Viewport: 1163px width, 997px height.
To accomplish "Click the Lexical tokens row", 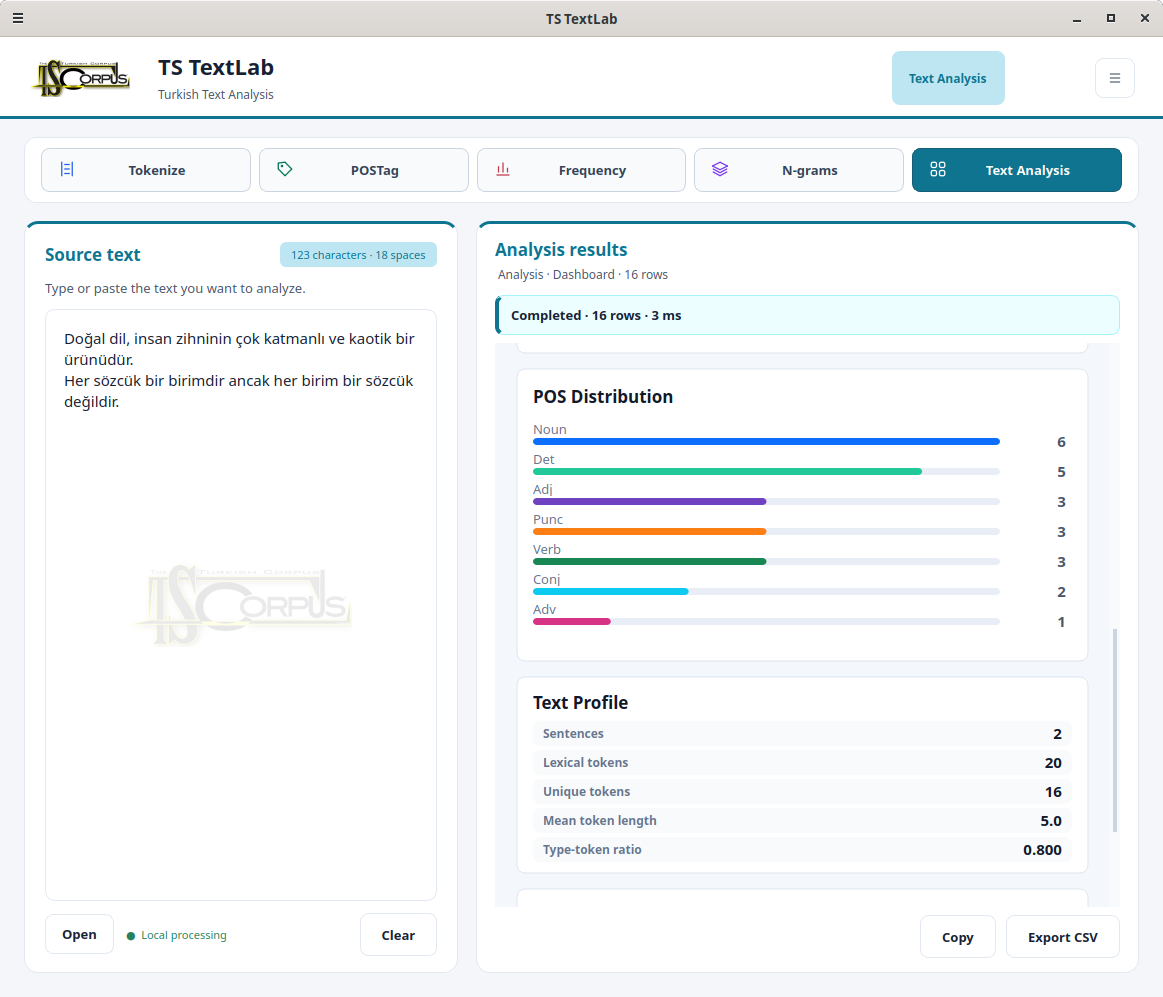I will [802, 763].
